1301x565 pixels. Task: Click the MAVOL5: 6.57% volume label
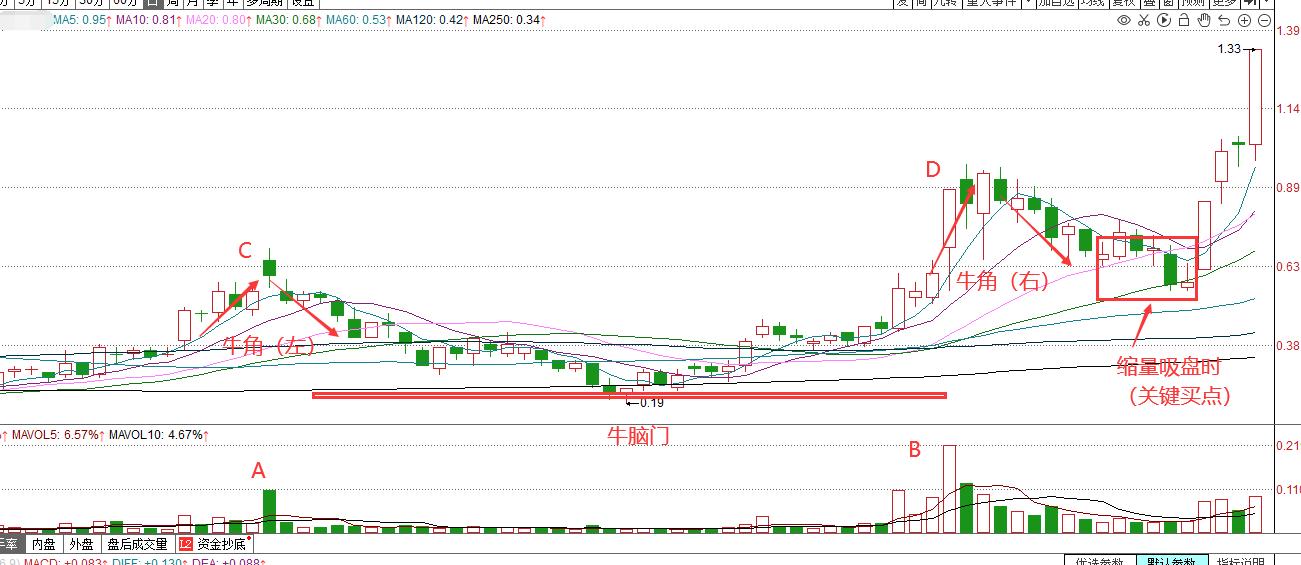click(53, 435)
